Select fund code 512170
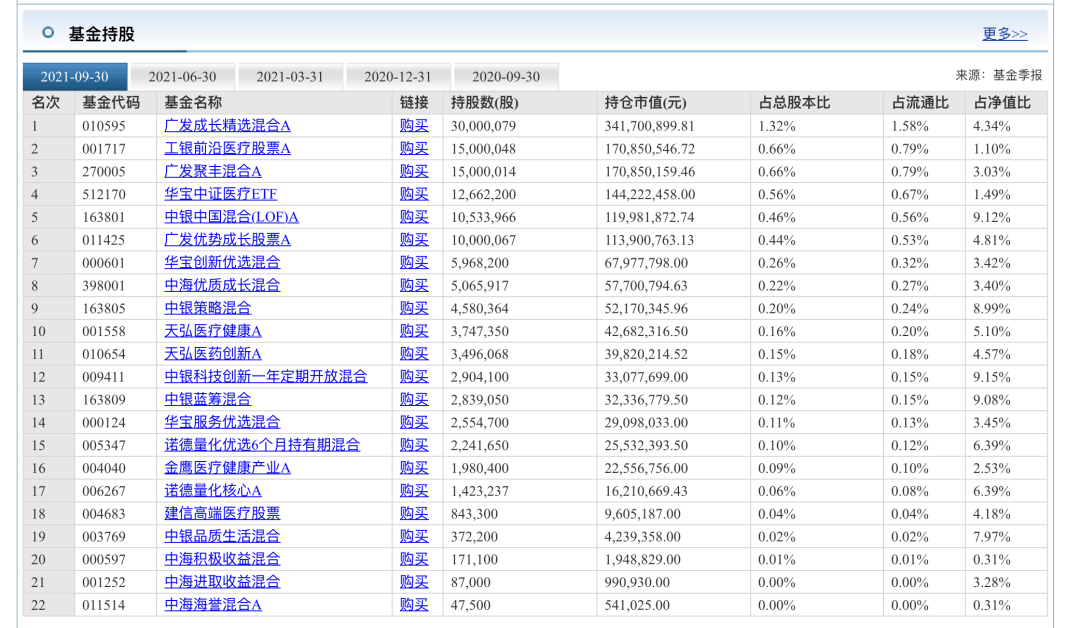Screen dimensions: 1080x628 coord(104,194)
